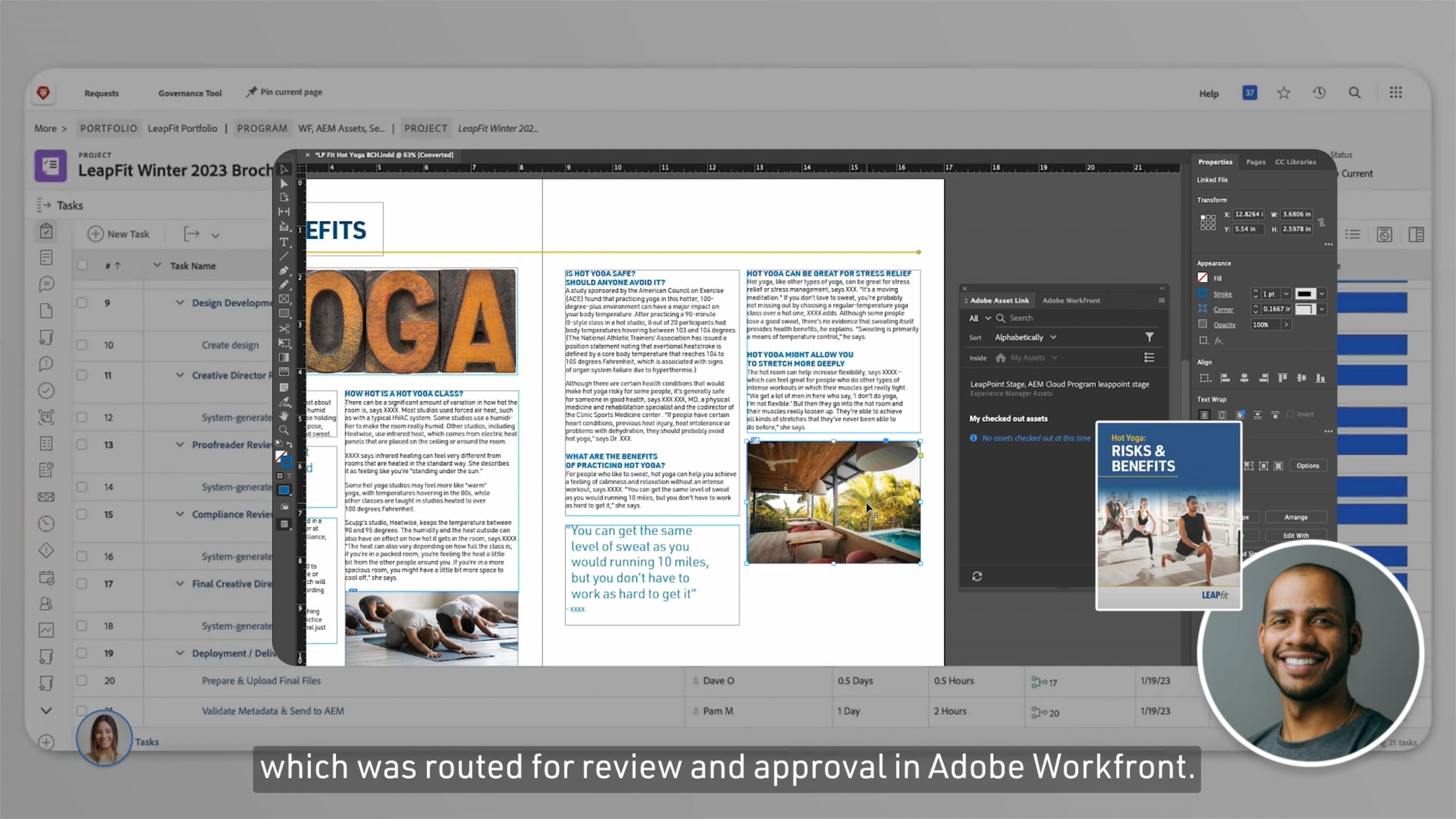
Task: Open the Sort Alphabetically dropdown
Action: point(1025,337)
